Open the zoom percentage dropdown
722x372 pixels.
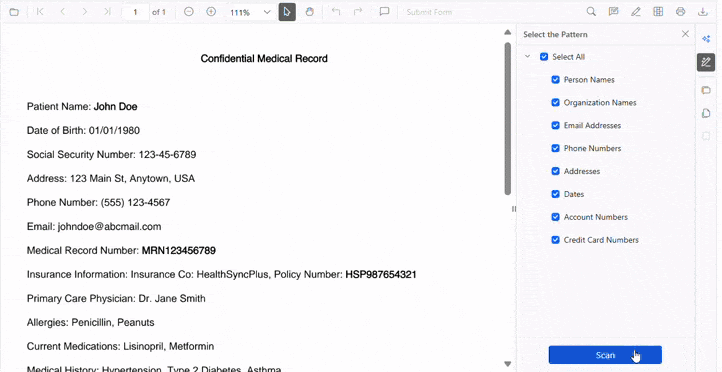click(x=267, y=12)
